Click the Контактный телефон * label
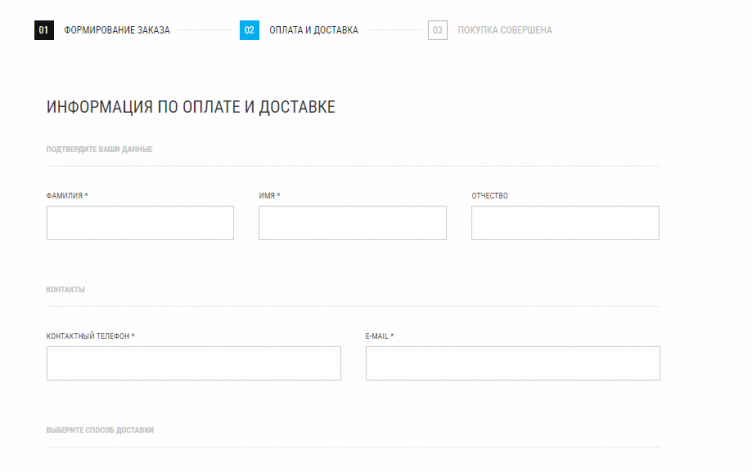 90,336
